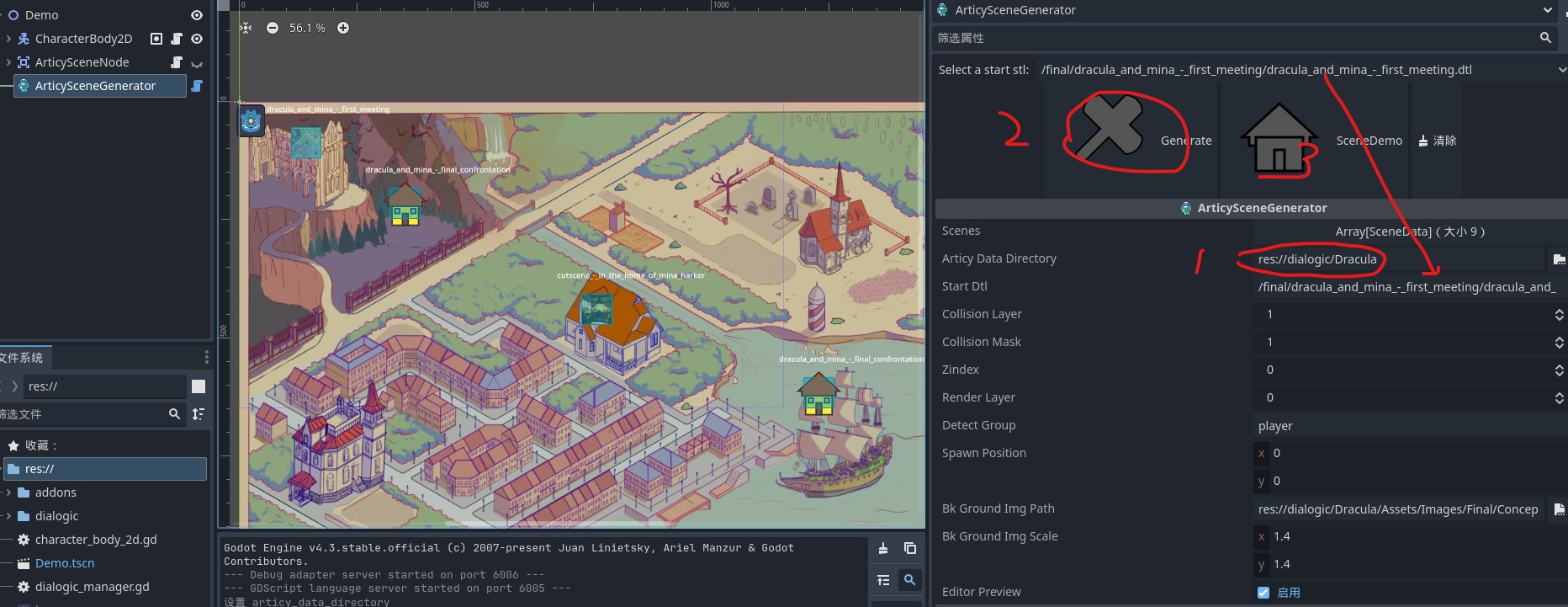
Task: Toggle the hidden eye of ArticySceneNode
Action: pos(197,63)
